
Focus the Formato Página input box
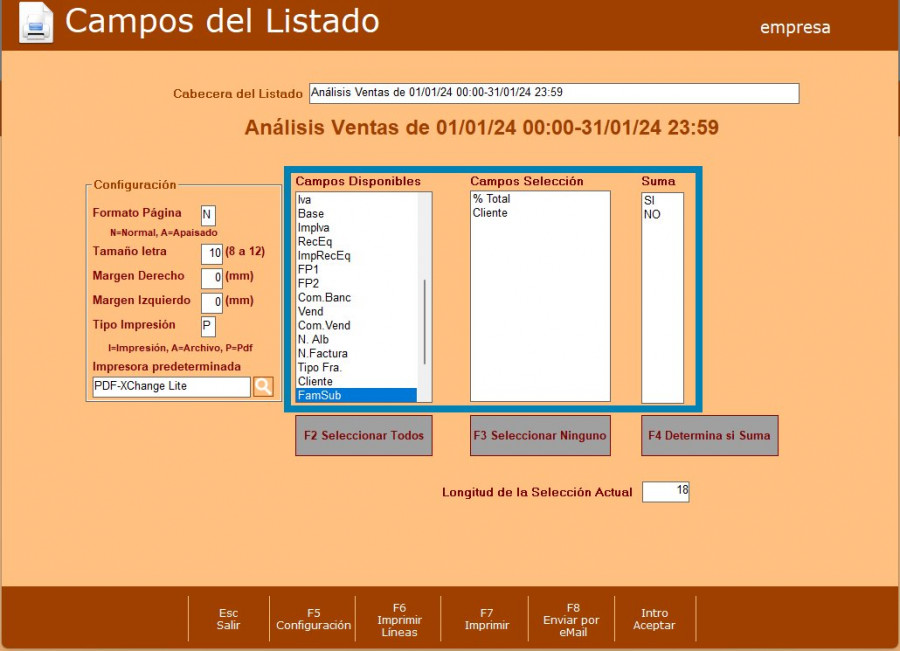(208, 215)
